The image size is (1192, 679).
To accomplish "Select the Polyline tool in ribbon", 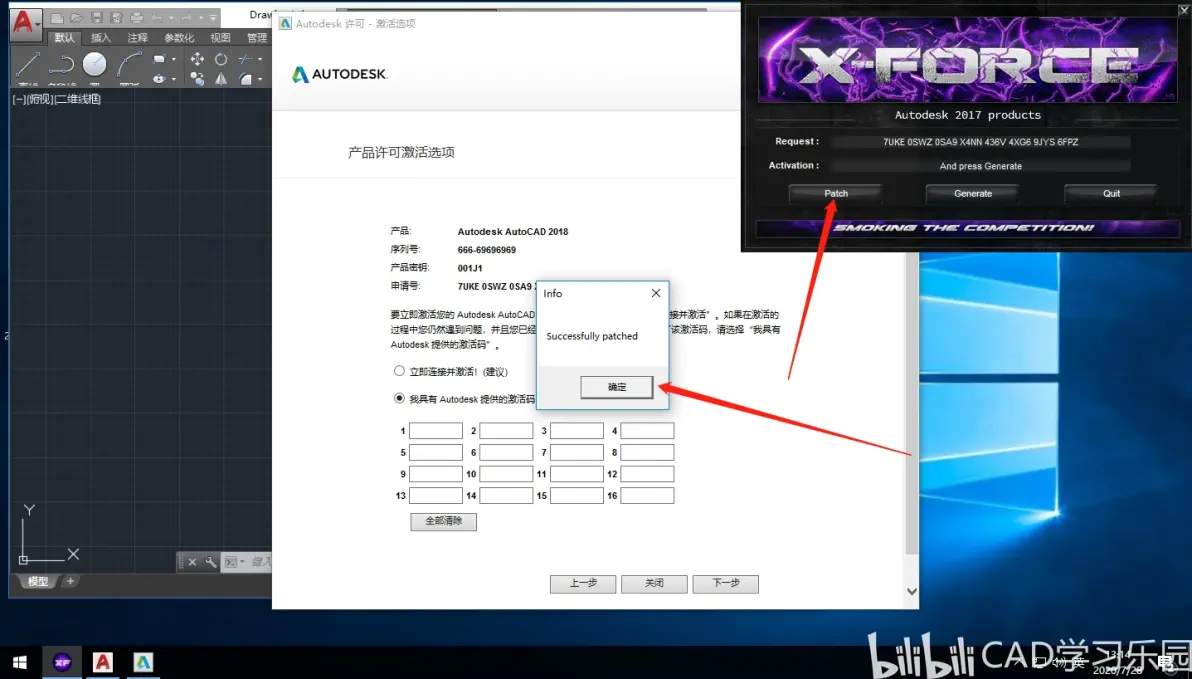I will 61,65.
